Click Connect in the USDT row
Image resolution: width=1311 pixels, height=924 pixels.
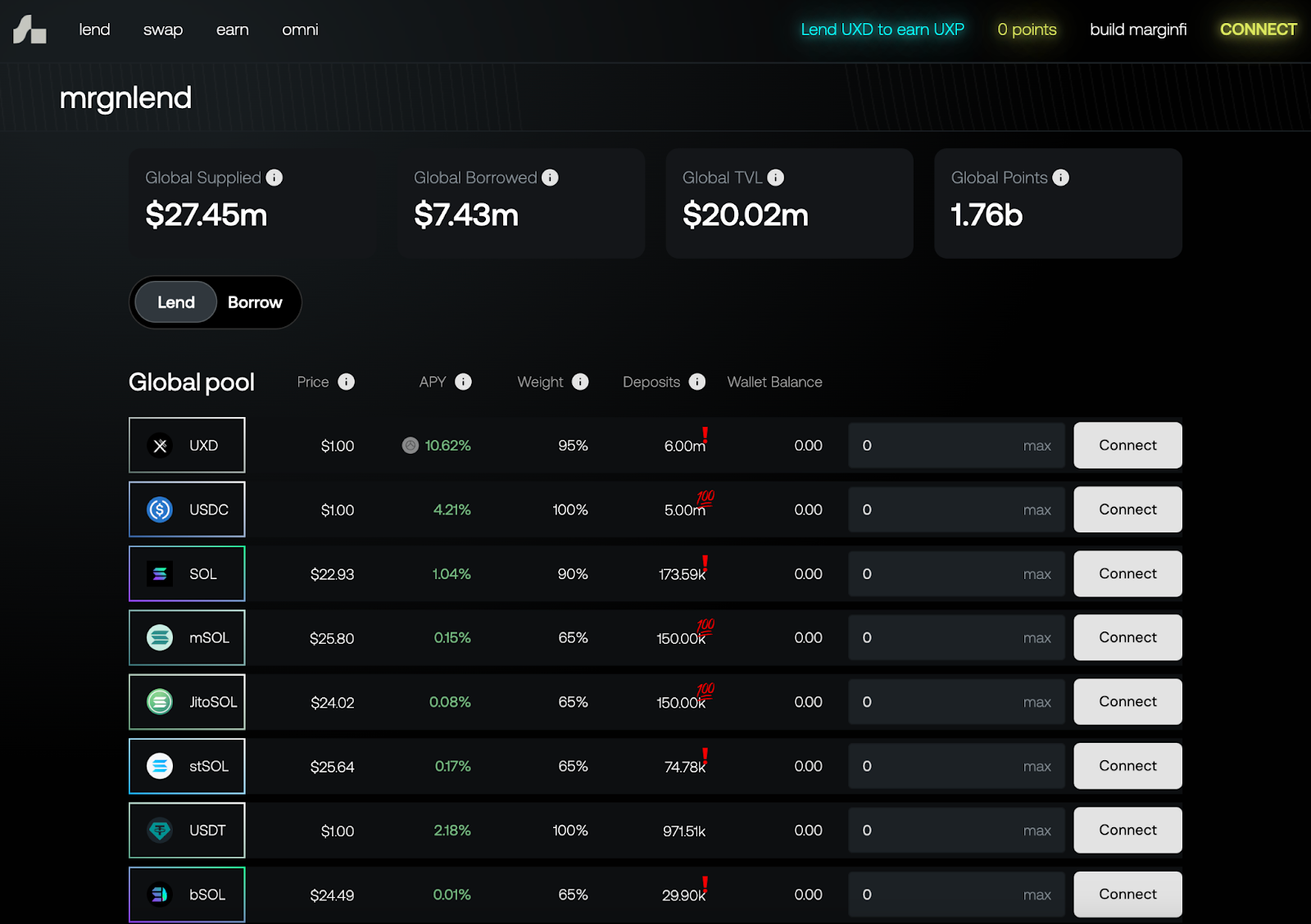pos(1127,831)
